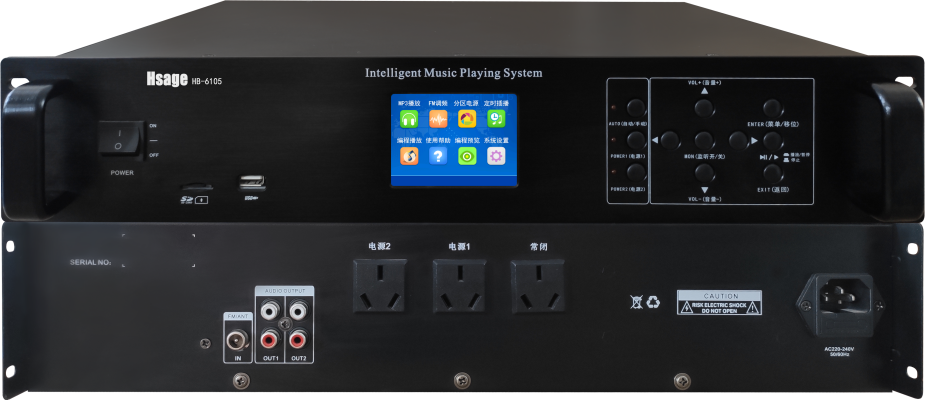925x400 pixels.
Task: Tap the blue question mark help icon
Action: pyautogui.click(x=437, y=156)
